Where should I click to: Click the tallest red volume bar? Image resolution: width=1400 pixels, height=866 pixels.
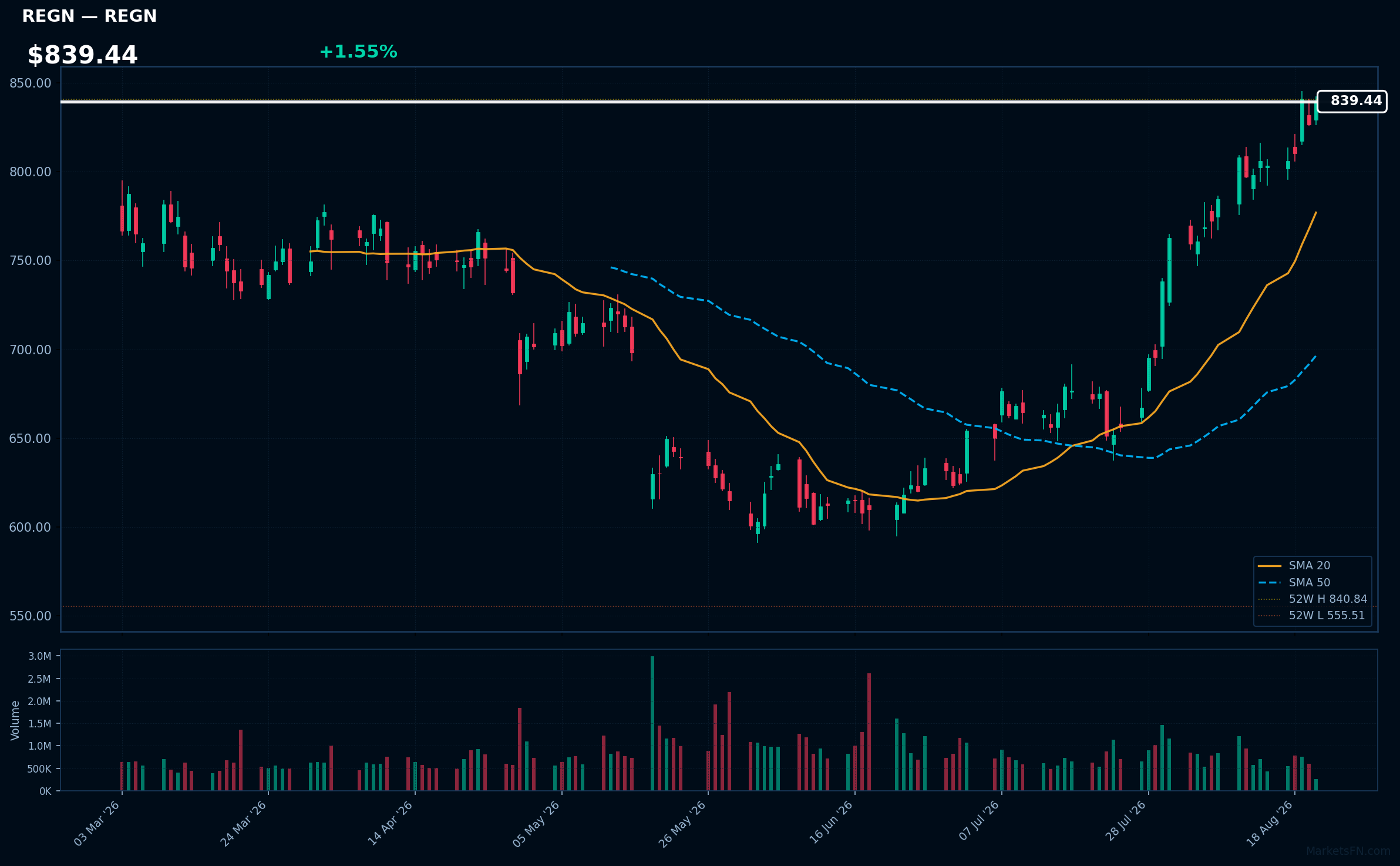click(x=869, y=732)
